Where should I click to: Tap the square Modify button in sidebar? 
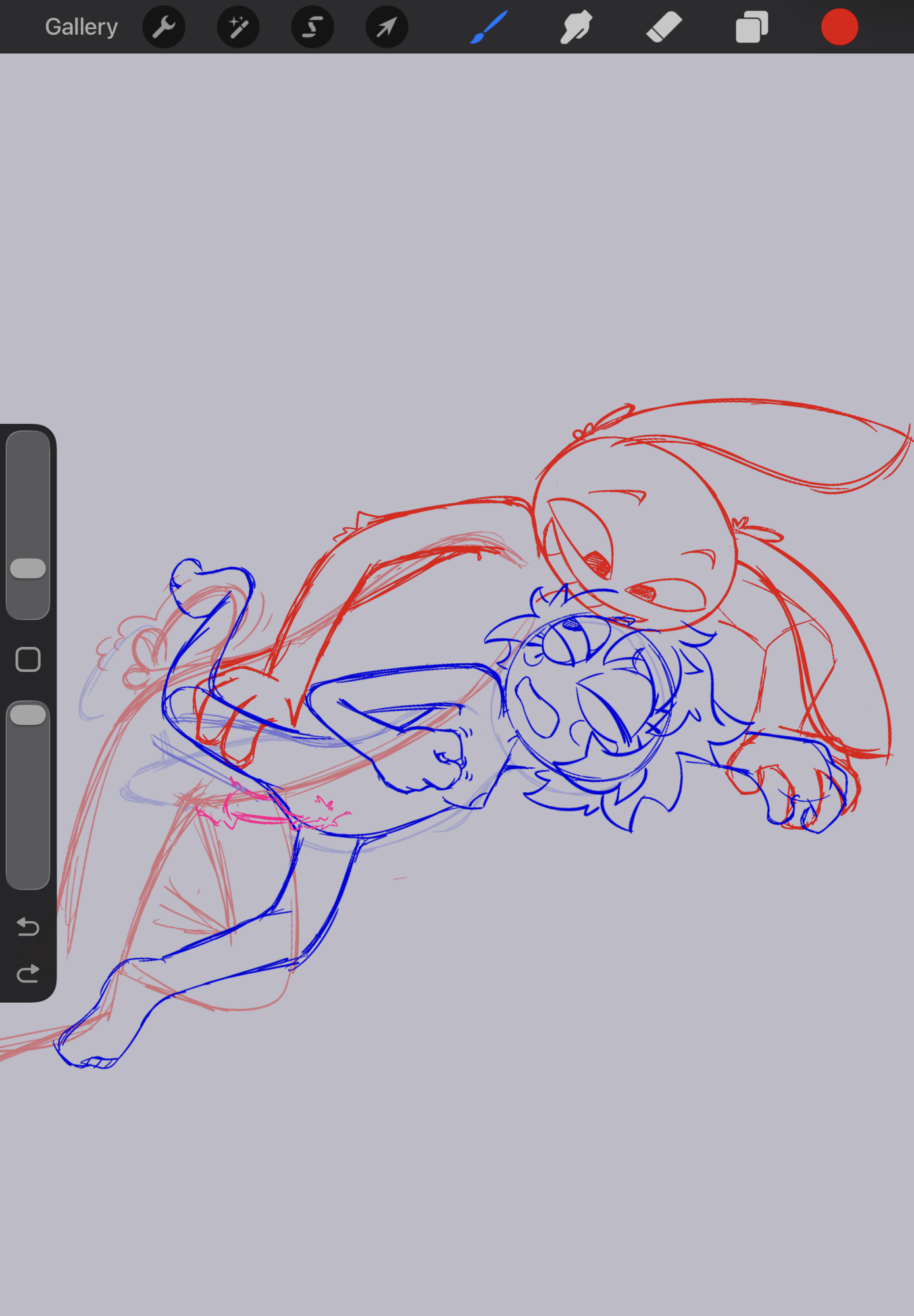[28, 659]
